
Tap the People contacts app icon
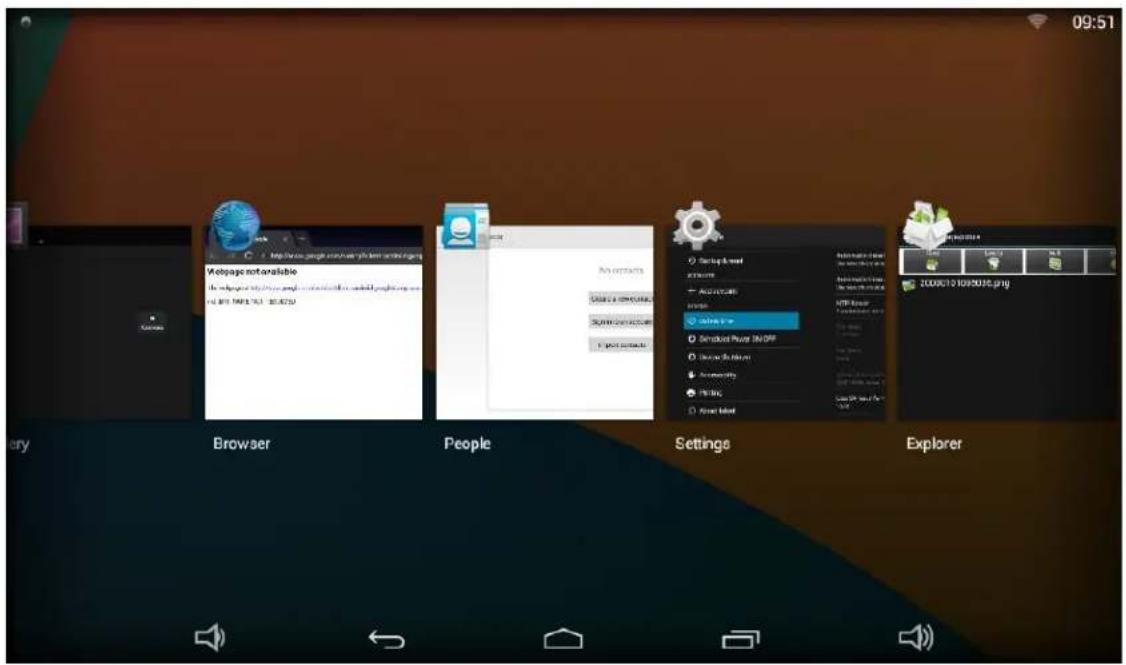(x=465, y=225)
